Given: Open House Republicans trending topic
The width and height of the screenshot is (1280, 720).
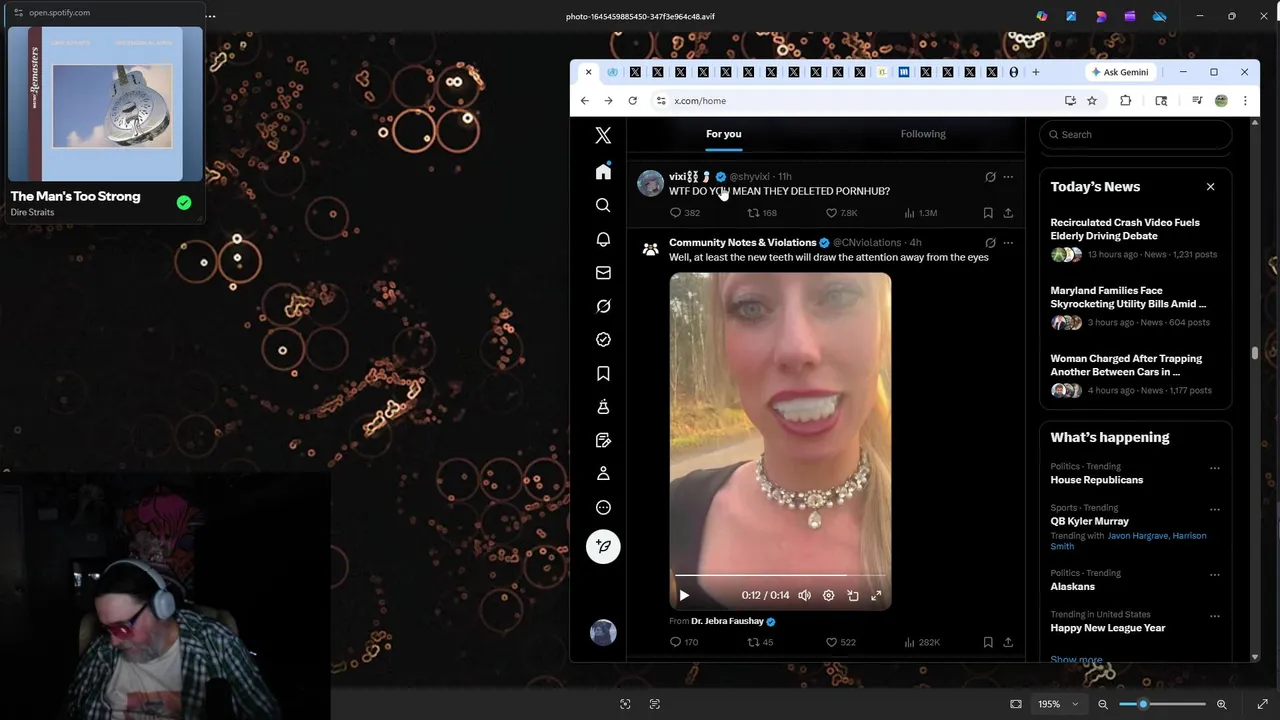Looking at the screenshot, I should tap(1097, 480).
